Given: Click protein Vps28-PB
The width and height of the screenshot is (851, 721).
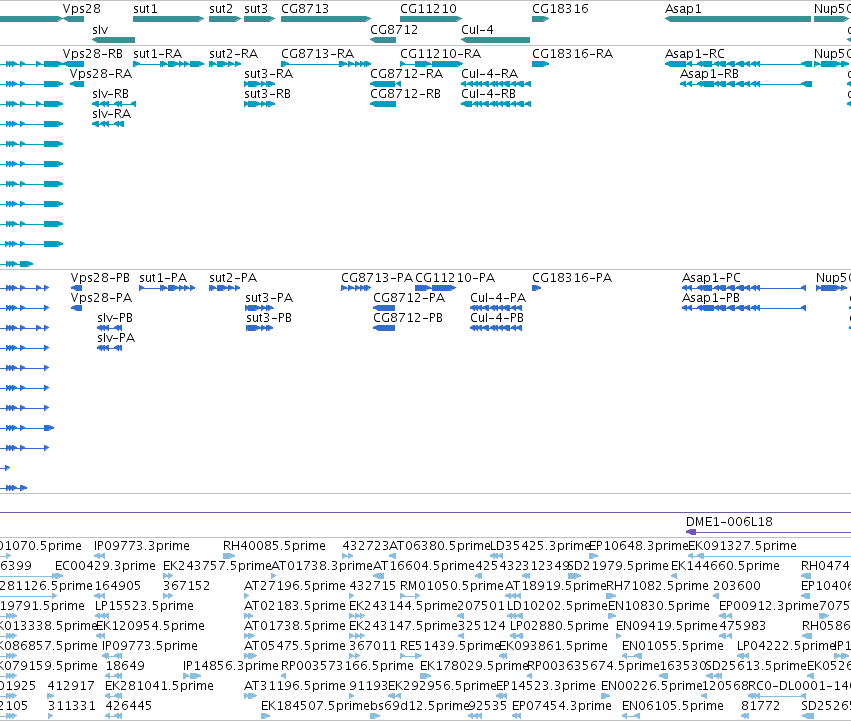Looking at the screenshot, I should coord(100,278).
